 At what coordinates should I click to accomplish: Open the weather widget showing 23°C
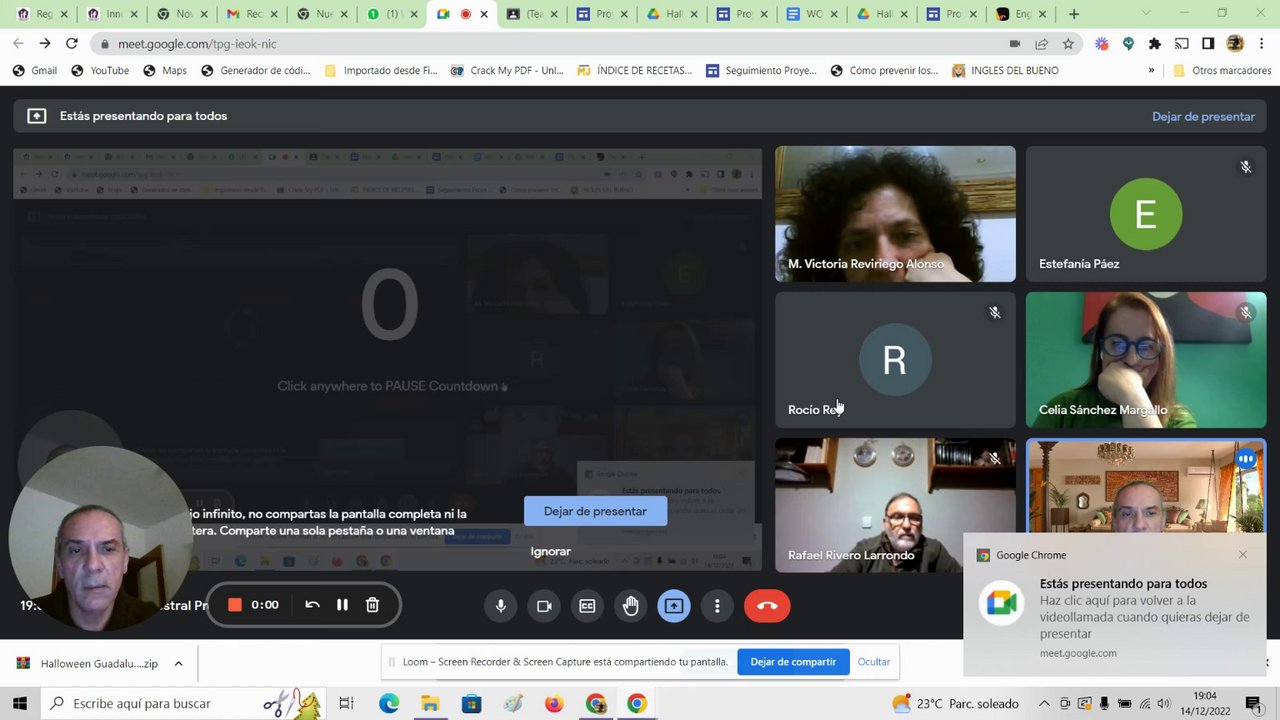[x=955, y=704]
